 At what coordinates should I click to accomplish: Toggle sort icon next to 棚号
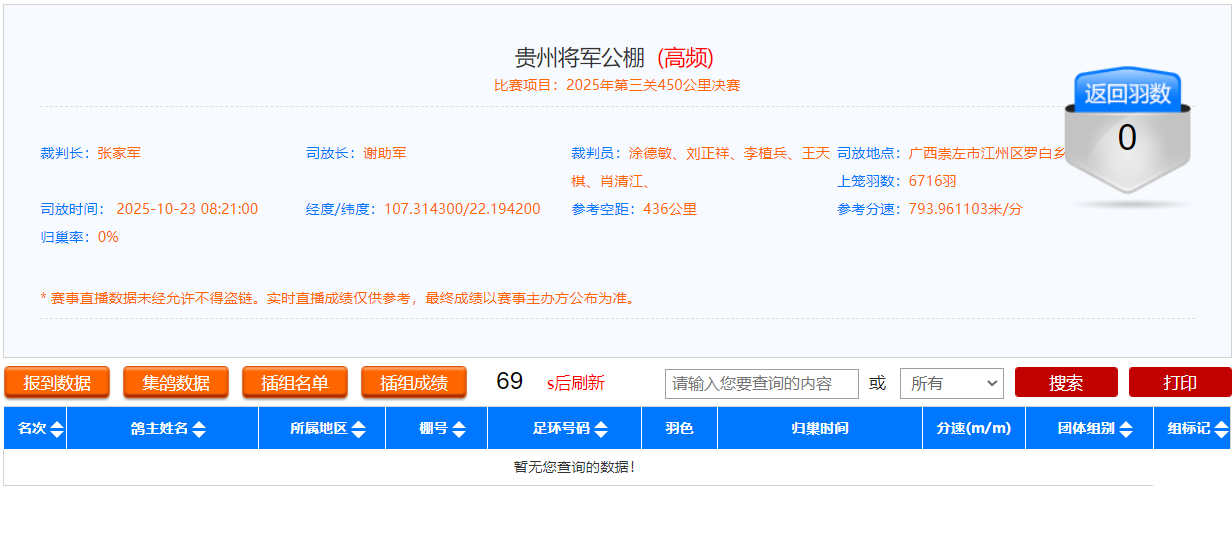click(458, 429)
